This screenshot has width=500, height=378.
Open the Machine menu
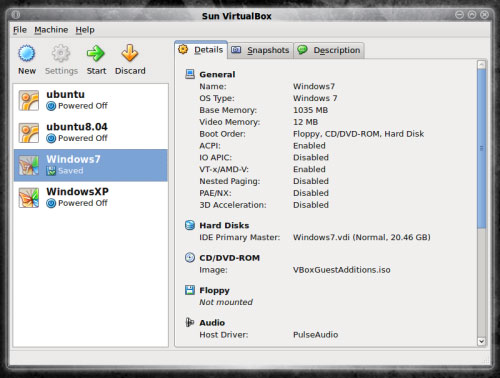(x=51, y=30)
